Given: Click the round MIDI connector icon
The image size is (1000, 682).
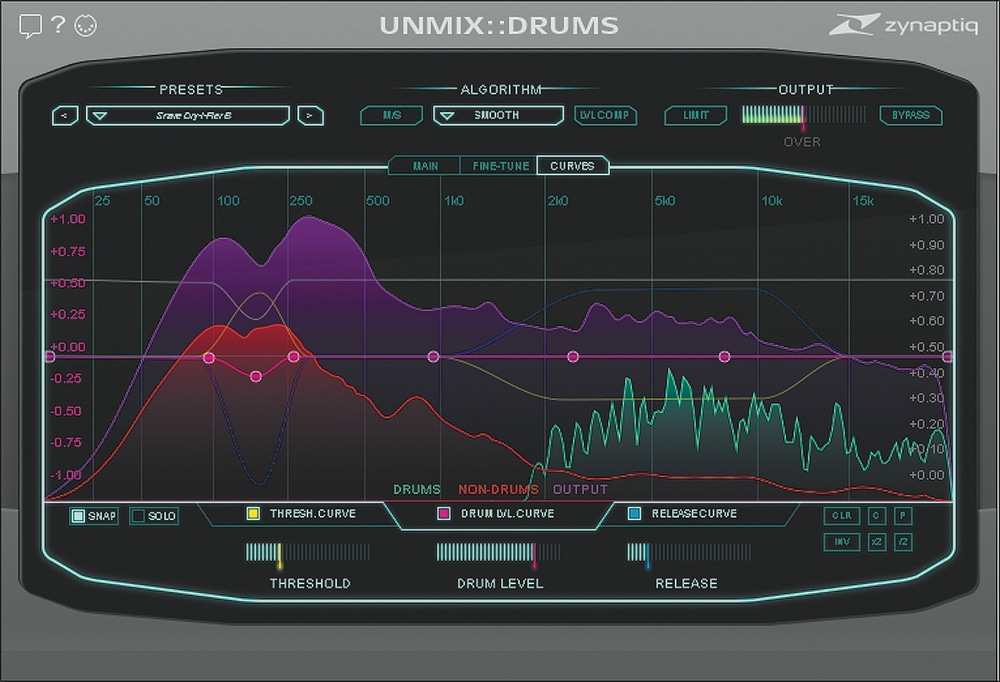Looking at the screenshot, I should (x=85, y=26).
